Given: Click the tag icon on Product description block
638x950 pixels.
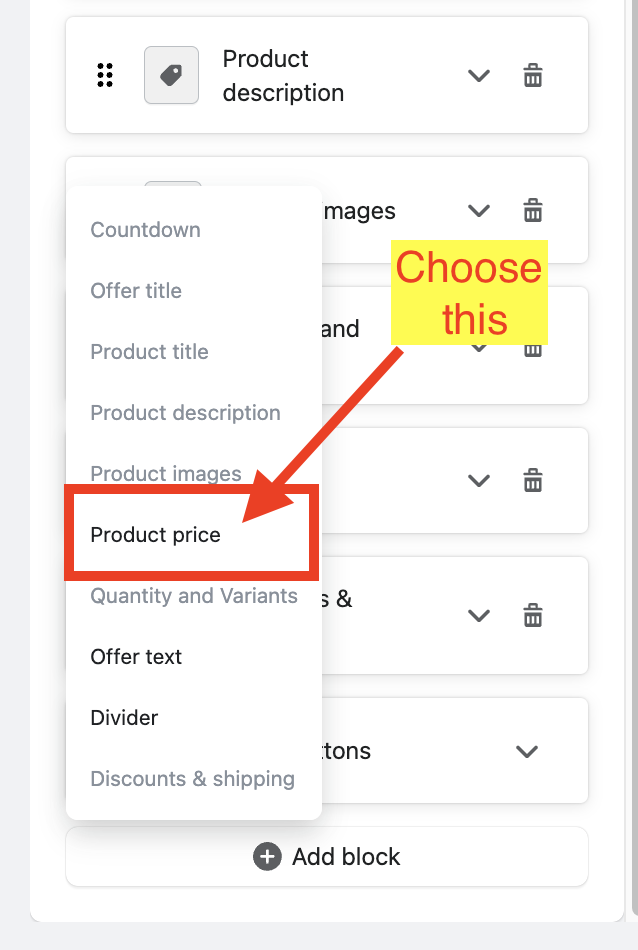Looking at the screenshot, I should point(171,75).
